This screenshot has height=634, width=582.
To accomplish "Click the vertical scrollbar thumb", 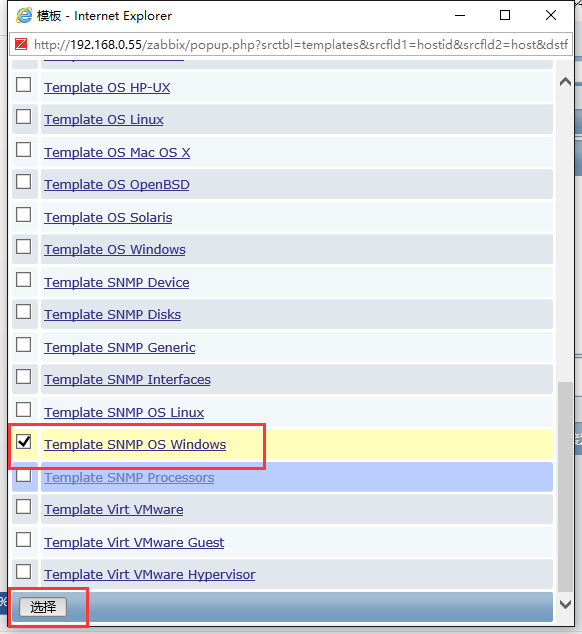I will tap(565, 487).
